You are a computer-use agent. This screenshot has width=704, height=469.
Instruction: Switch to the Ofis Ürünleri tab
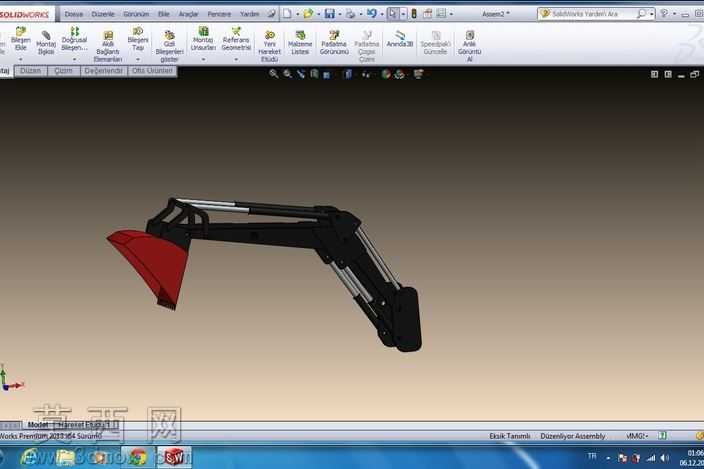152,71
